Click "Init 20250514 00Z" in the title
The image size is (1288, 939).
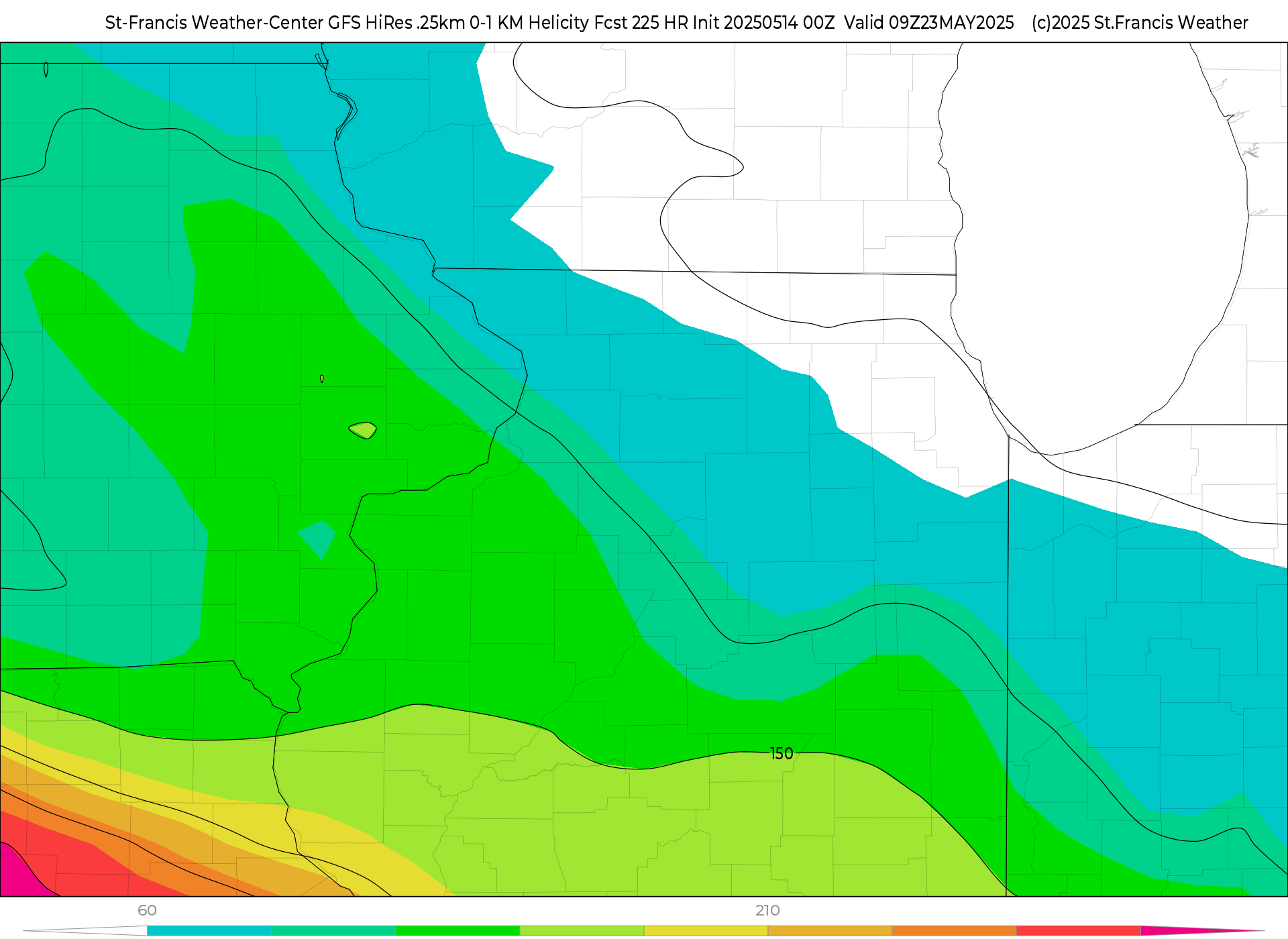[x=763, y=23]
